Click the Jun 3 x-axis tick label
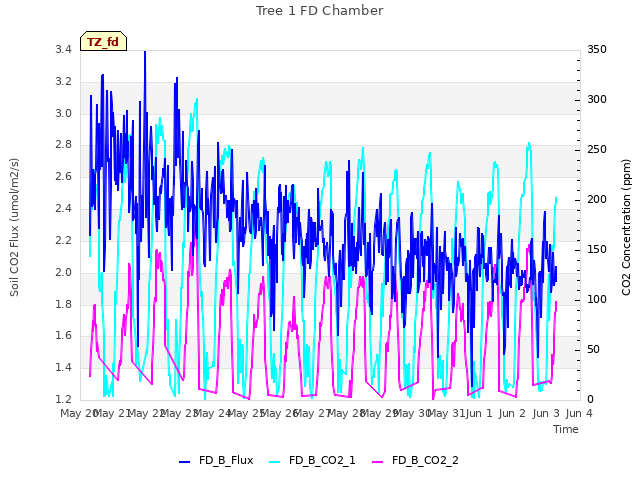The height and width of the screenshot is (480, 640). tap(546, 413)
